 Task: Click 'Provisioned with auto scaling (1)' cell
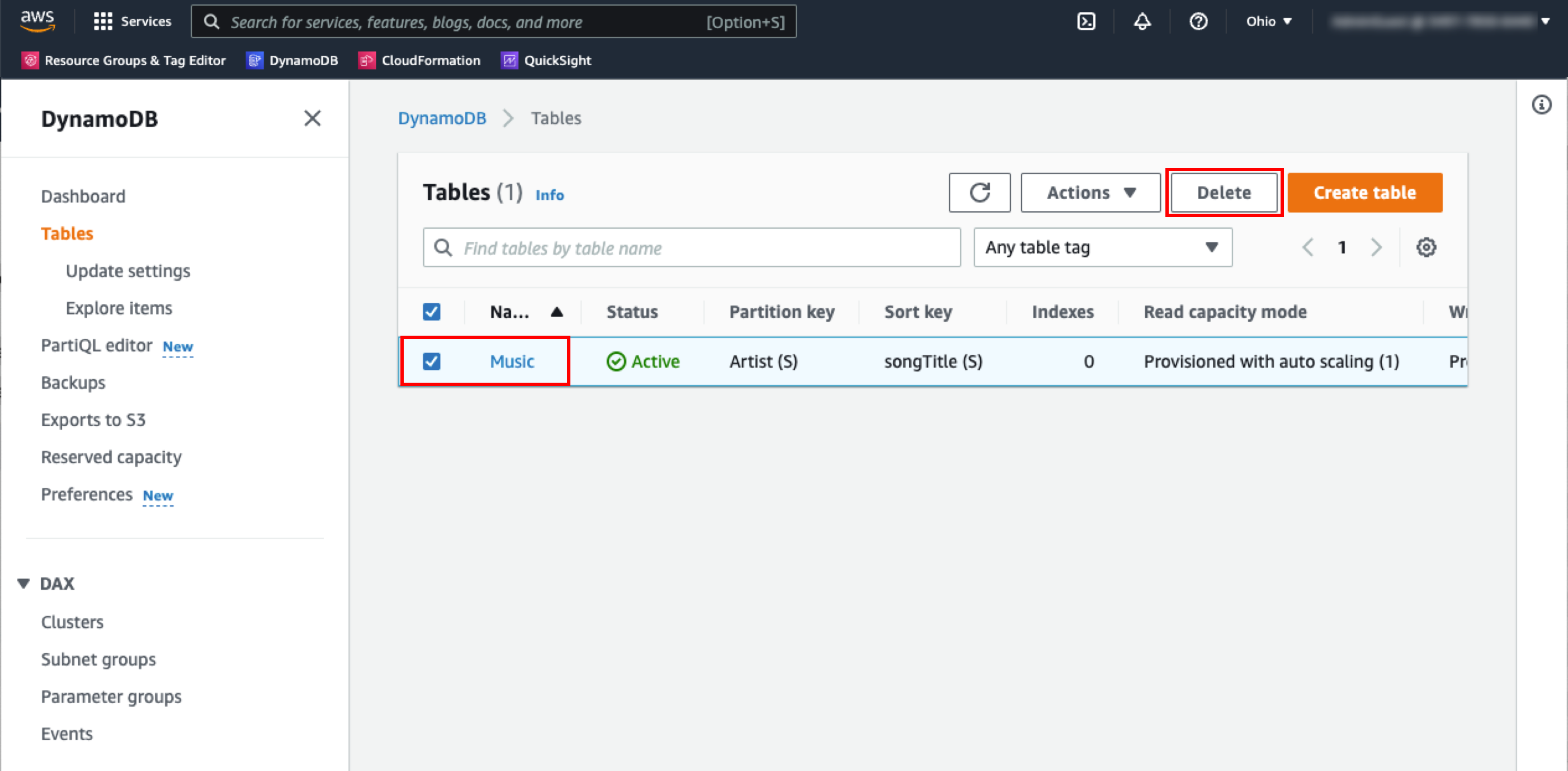(1272, 361)
